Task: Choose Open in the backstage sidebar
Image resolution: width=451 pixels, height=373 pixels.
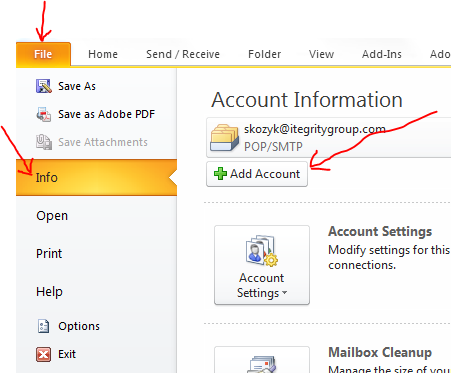Action: pos(52,216)
